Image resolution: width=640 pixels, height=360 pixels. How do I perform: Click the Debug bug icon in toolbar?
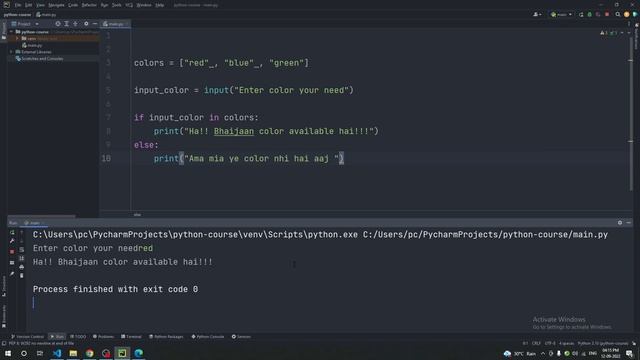pos(589,14)
